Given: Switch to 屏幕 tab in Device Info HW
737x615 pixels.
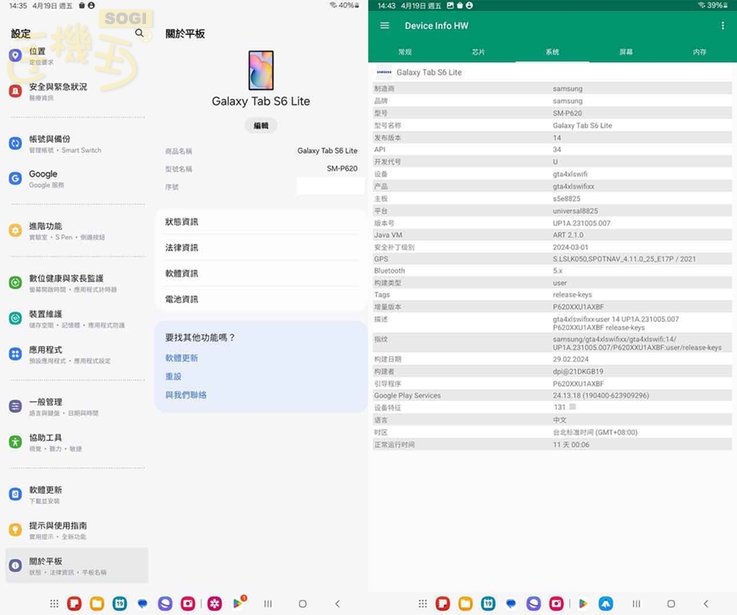Looking at the screenshot, I should [626, 52].
